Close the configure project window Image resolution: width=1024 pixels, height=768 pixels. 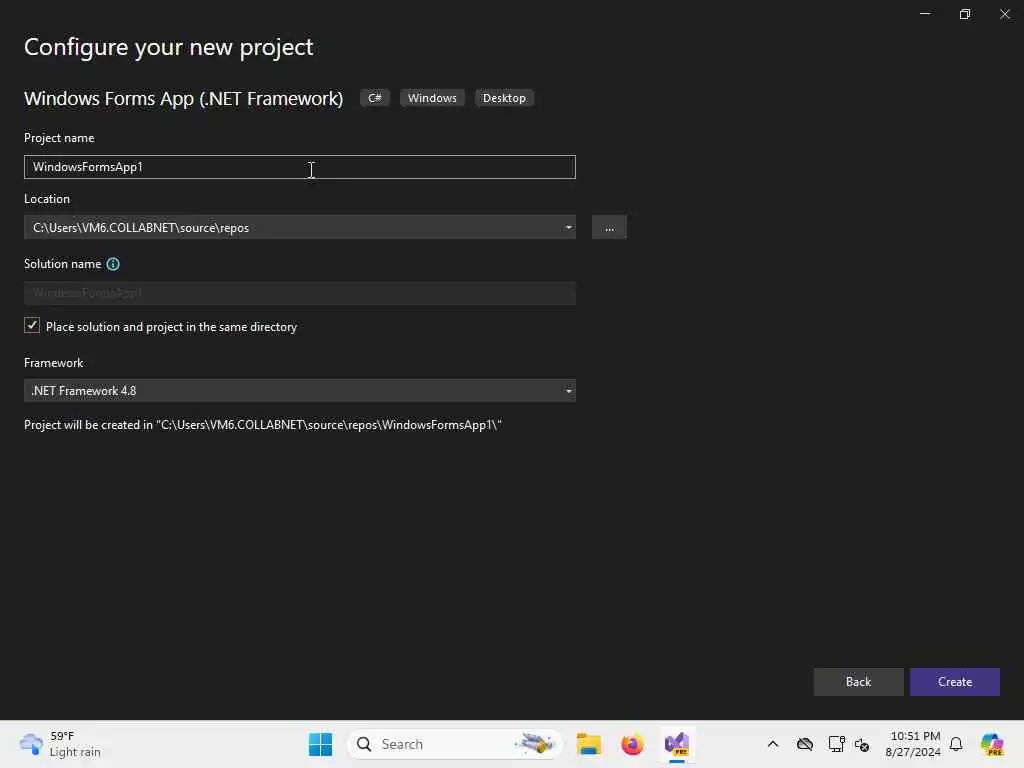coord(1004,14)
